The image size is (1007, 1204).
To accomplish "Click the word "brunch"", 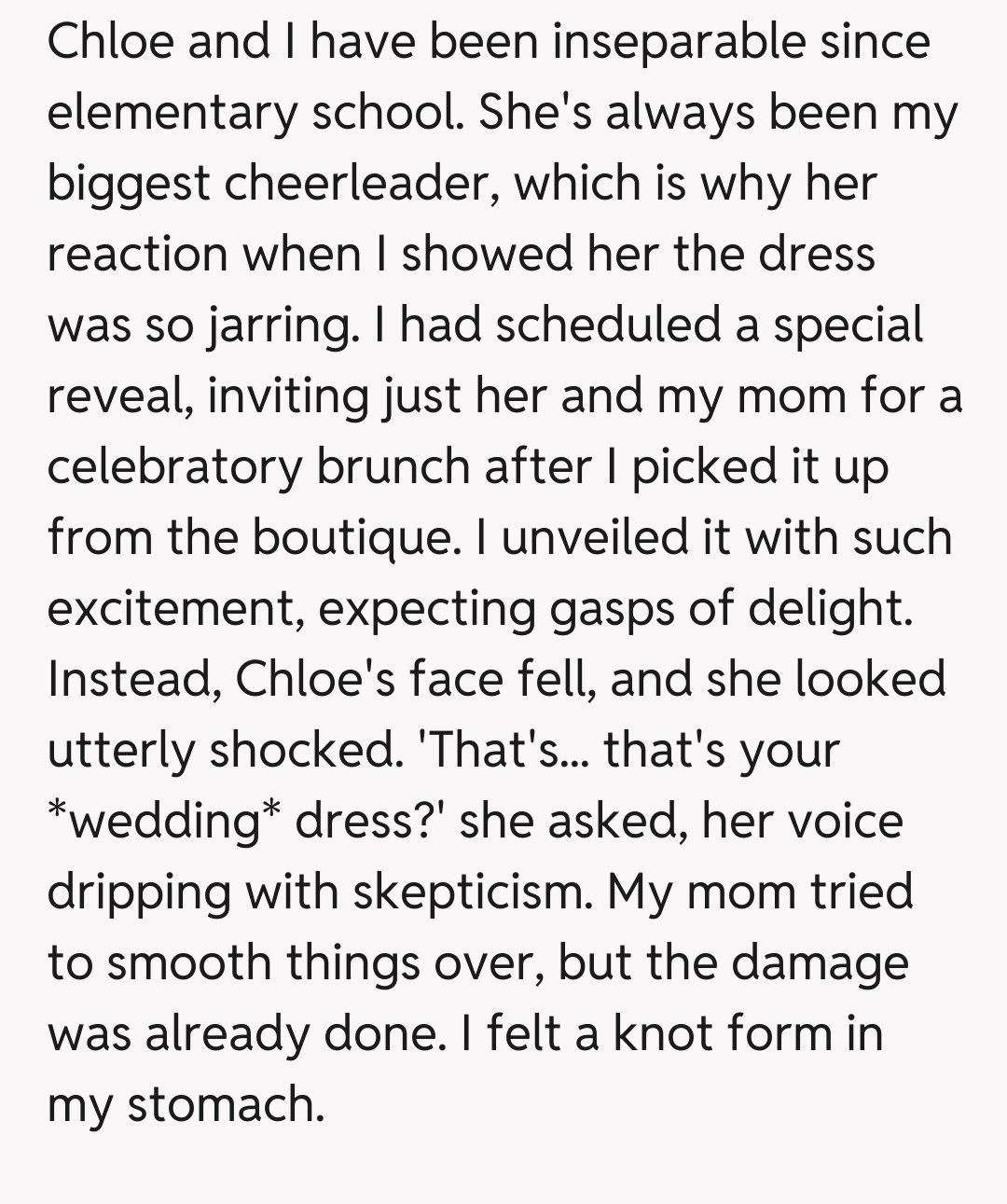I will tap(393, 466).
